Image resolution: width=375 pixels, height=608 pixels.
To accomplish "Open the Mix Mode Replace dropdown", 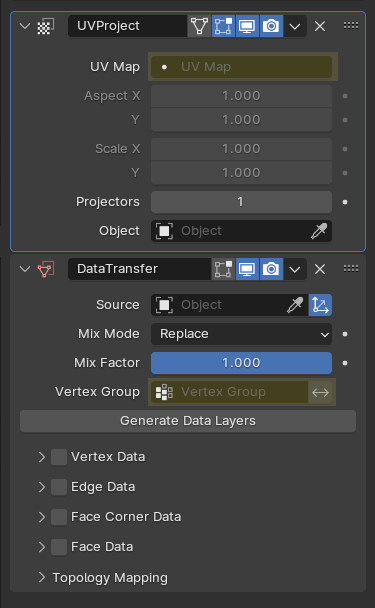I will [241, 334].
